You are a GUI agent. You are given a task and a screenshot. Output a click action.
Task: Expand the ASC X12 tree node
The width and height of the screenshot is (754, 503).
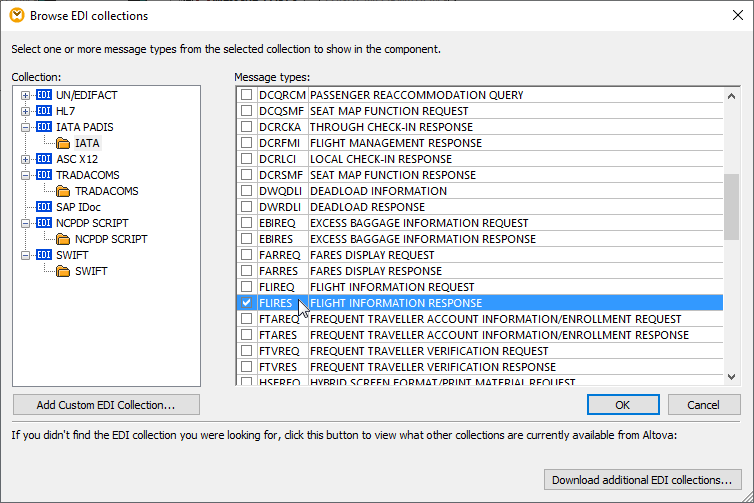tap(26, 159)
